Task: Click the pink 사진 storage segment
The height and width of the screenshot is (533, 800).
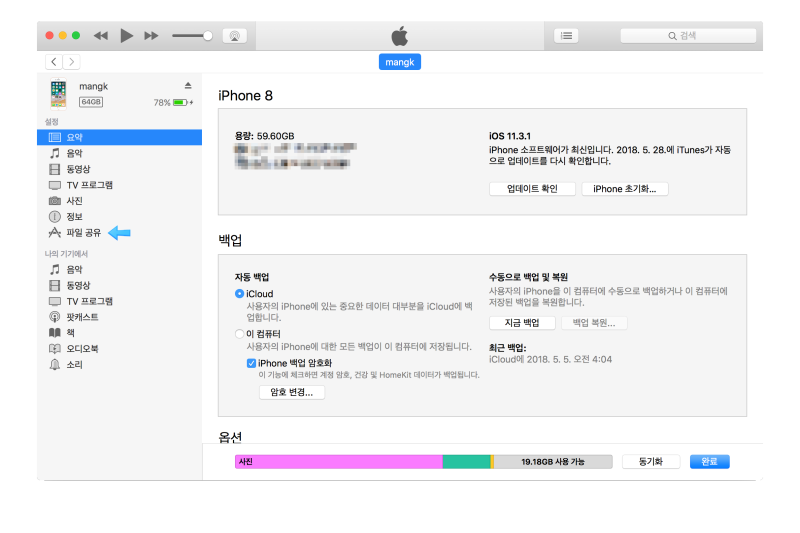Action: click(x=339, y=462)
